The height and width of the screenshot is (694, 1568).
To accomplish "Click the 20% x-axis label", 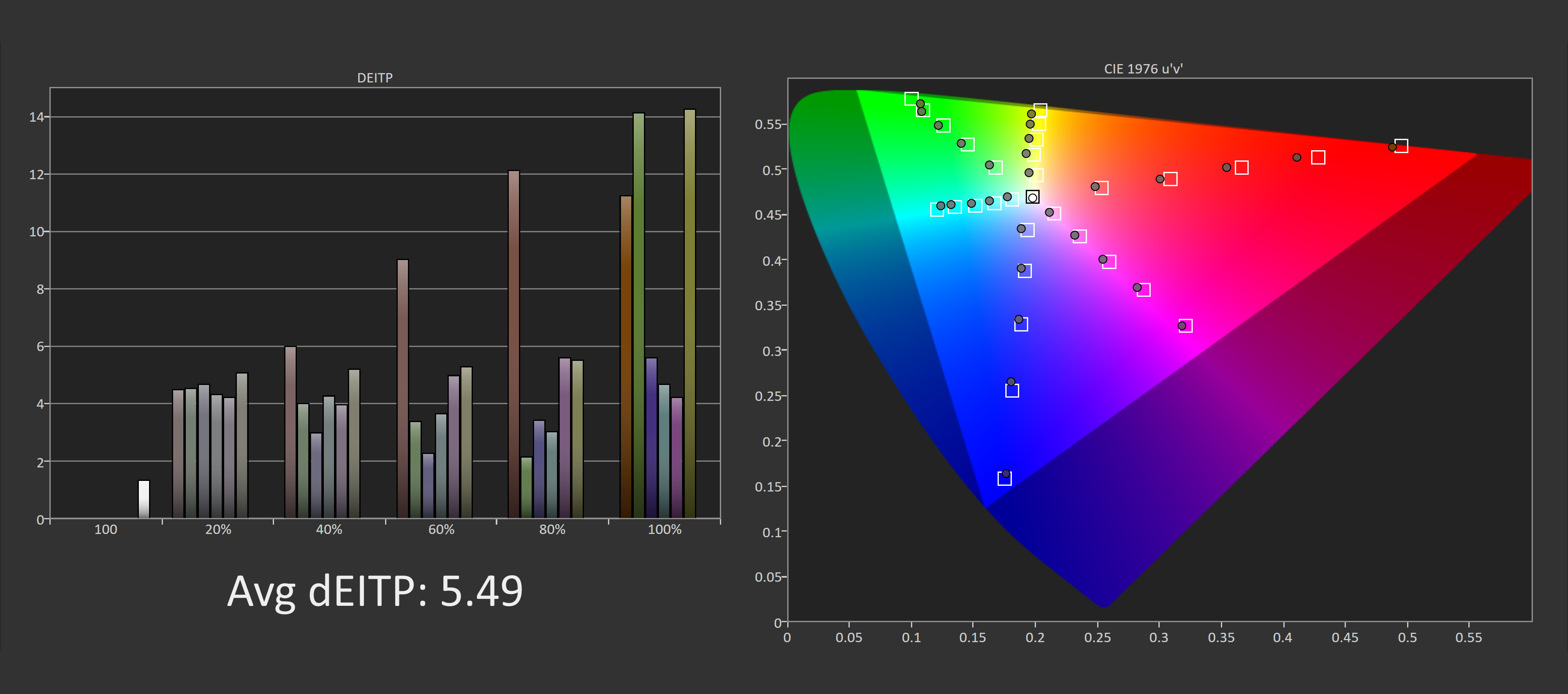I will [x=218, y=529].
